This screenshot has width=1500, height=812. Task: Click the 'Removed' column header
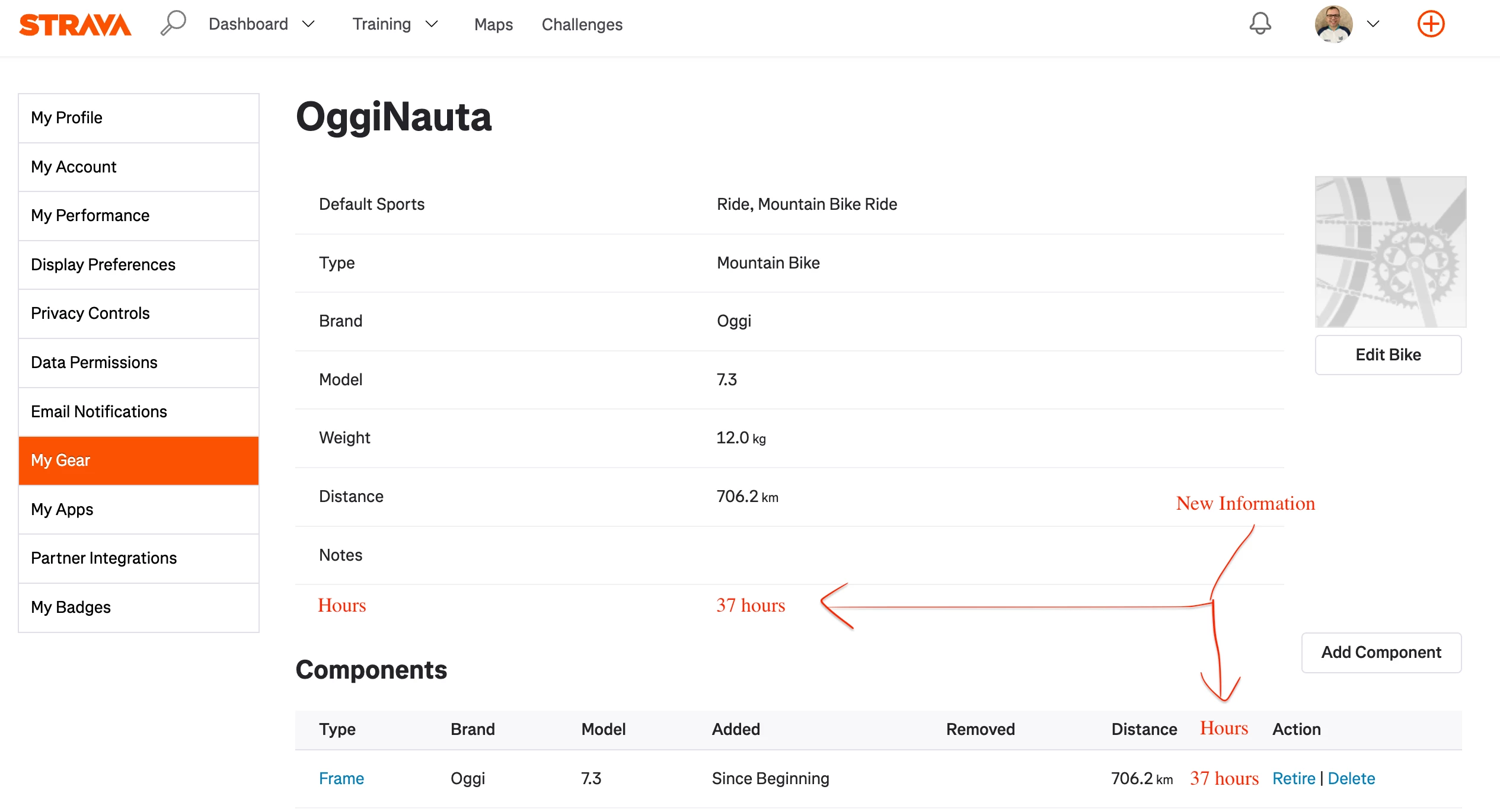click(981, 730)
